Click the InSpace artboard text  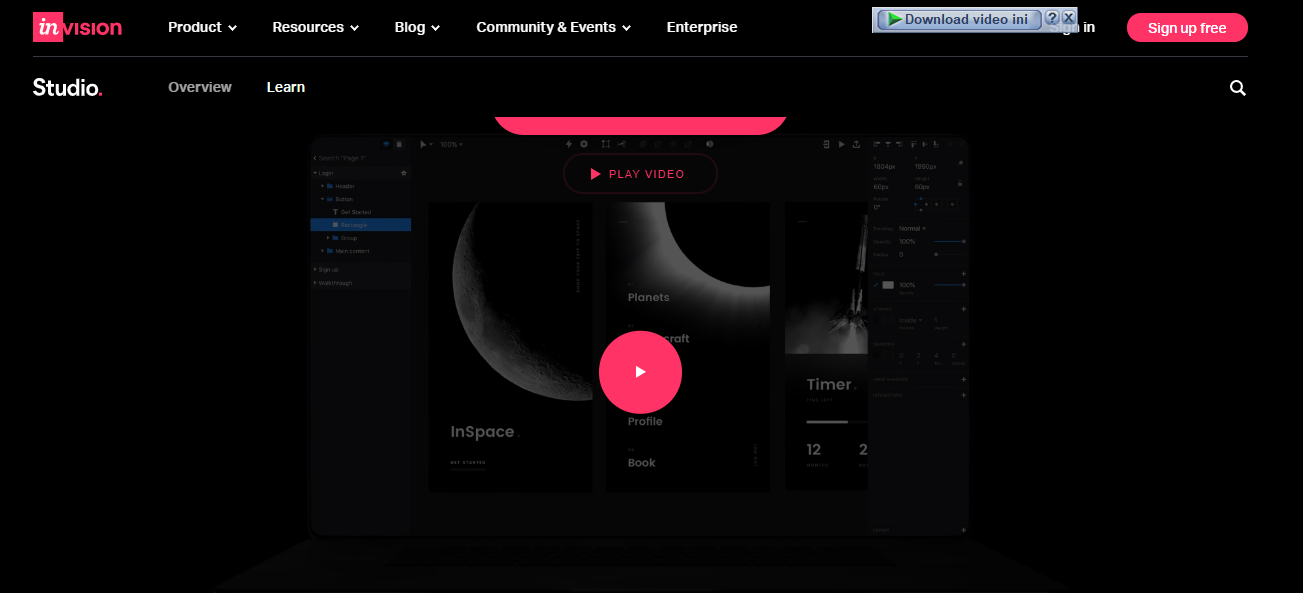[x=484, y=432]
